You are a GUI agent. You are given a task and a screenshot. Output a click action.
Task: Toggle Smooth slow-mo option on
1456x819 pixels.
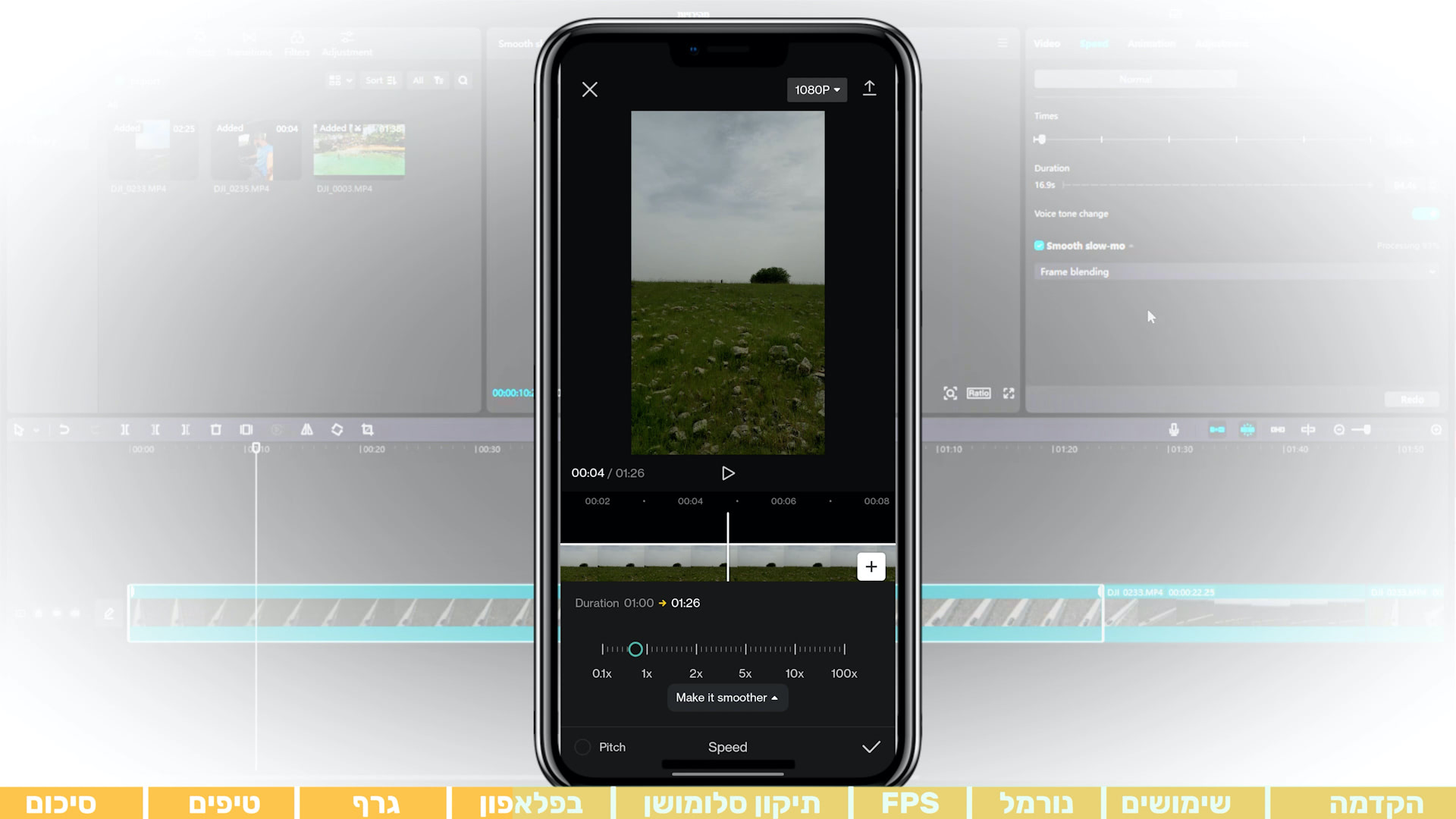pyautogui.click(x=1039, y=245)
